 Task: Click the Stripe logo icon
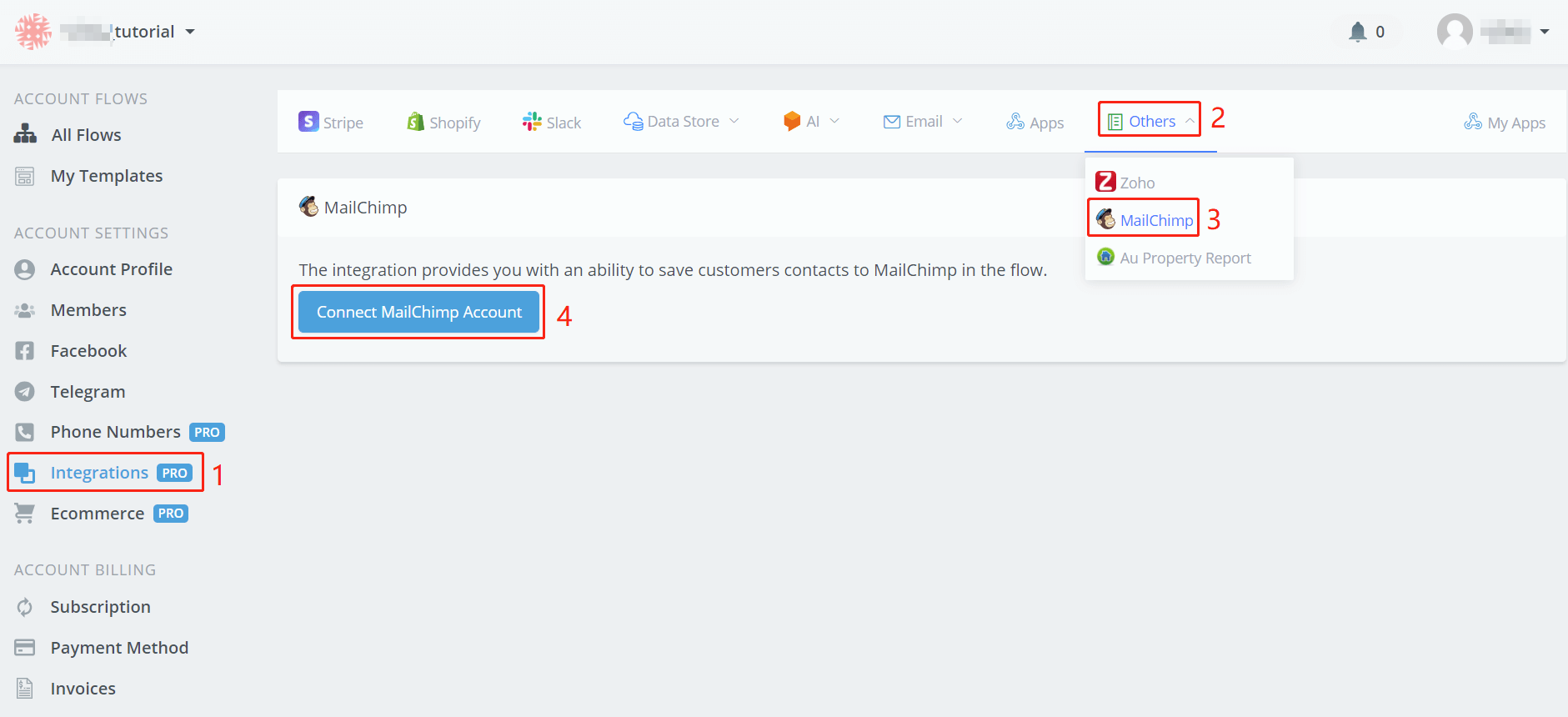click(x=308, y=122)
